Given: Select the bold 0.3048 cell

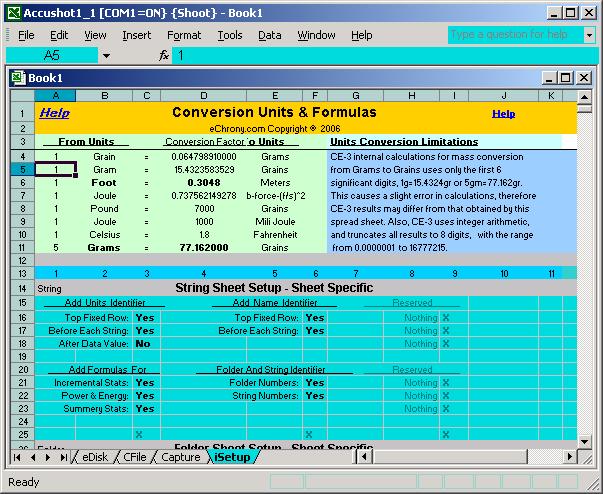Looking at the screenshot, I should [x=203, y=183].
